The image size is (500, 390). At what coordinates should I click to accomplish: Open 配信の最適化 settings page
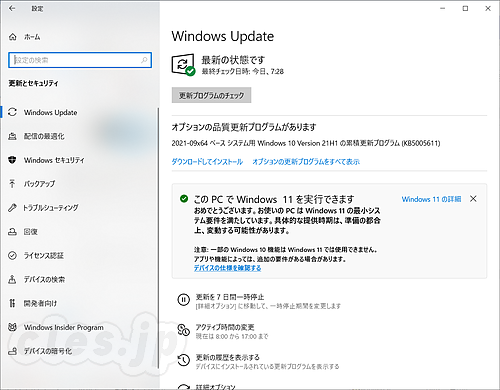(x=79, y=136)
